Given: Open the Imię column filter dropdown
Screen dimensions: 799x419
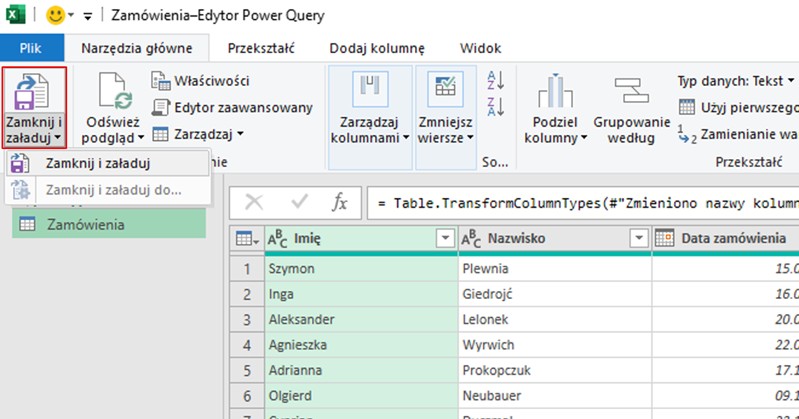Looking at the screenshot, I should click(x=445, y=238).
